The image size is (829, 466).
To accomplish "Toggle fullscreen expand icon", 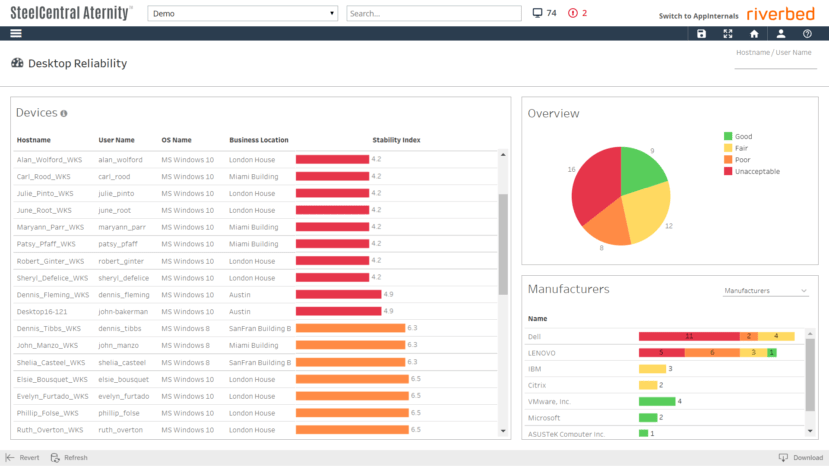I will coord(727,34).
